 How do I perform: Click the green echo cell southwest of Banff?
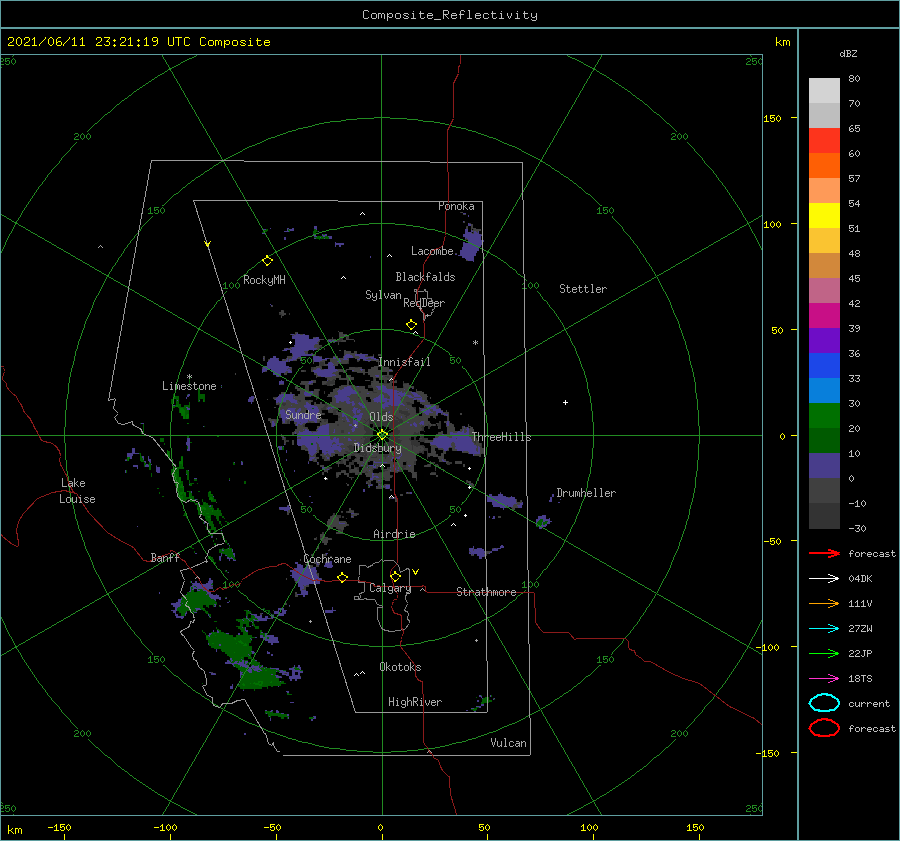pyautogui.click(x=197, y=601)
